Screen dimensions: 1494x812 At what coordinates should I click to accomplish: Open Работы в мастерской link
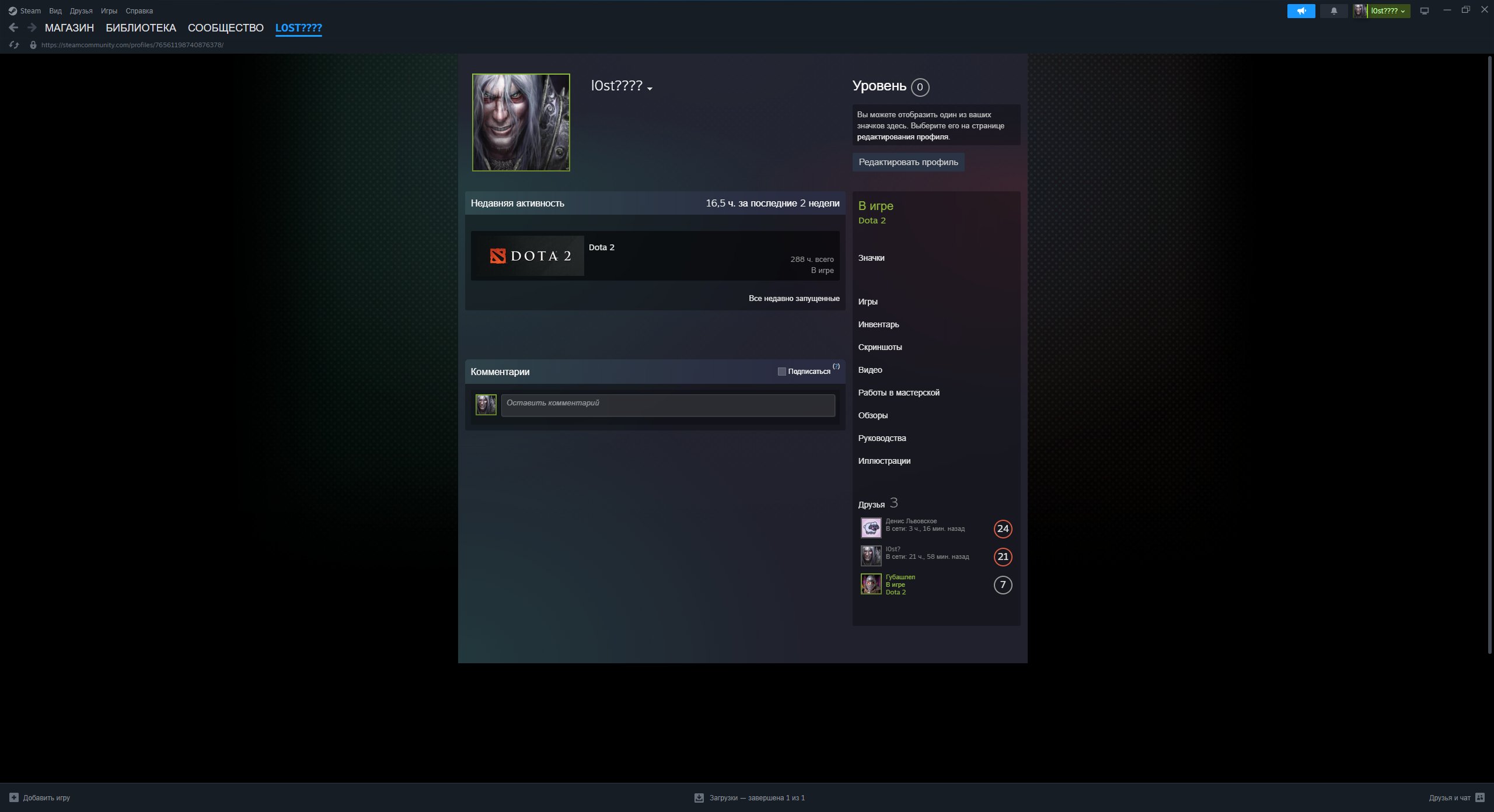coord(899,393)
